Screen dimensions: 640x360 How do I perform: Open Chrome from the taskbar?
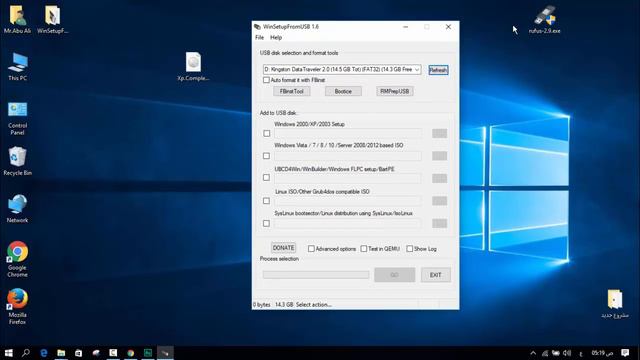coord(131,353)
